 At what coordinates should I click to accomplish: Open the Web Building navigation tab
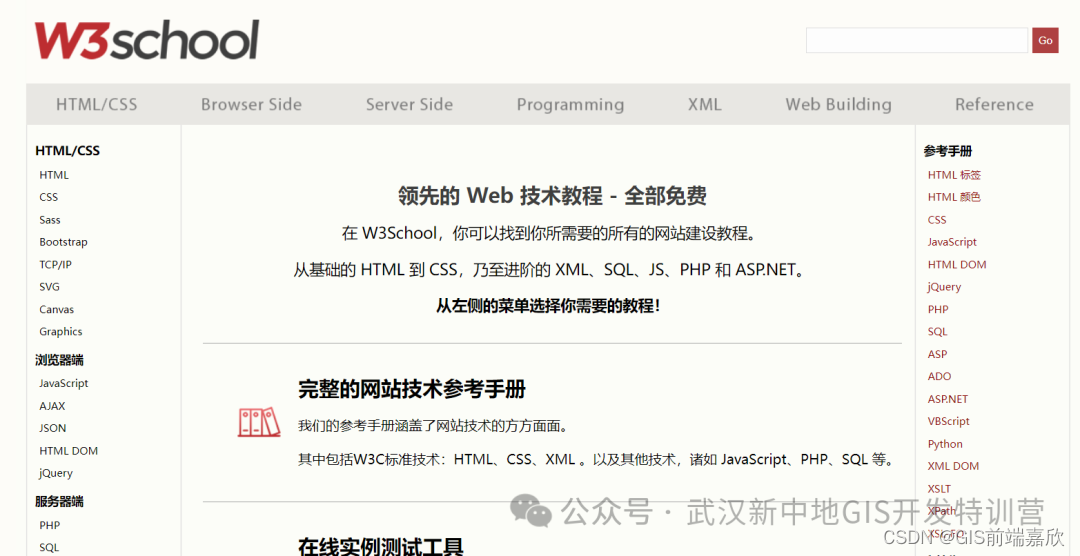pos(838,105)
